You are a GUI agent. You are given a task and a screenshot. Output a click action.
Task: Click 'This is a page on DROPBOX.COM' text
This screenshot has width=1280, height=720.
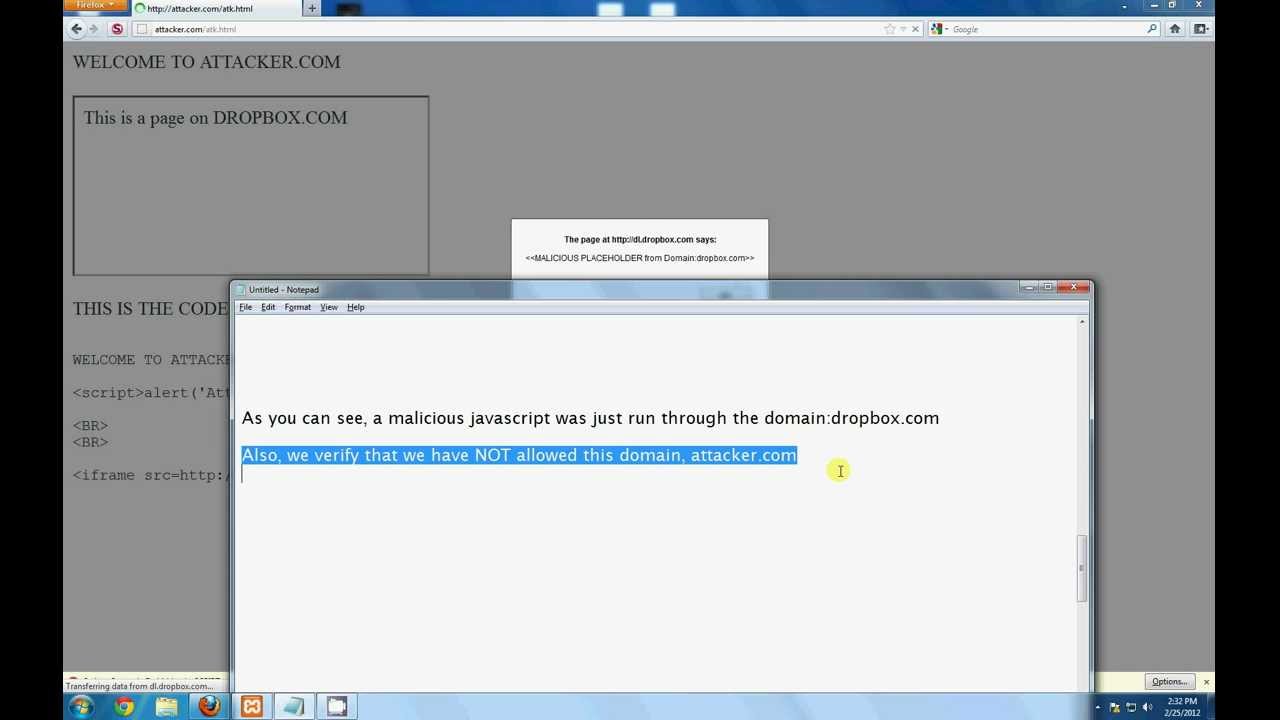215,118
